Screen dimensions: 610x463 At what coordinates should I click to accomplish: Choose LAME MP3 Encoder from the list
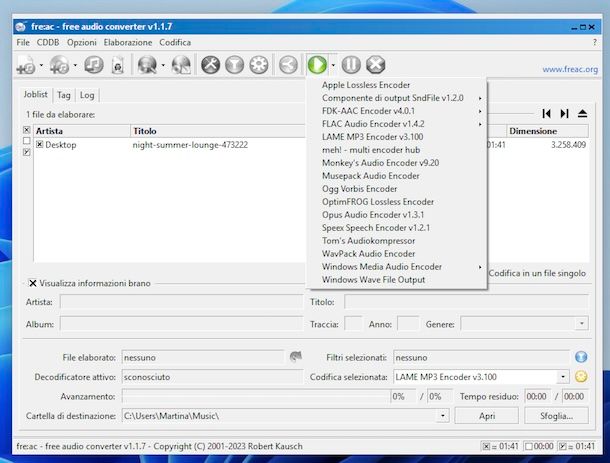(x=372, y=137)
